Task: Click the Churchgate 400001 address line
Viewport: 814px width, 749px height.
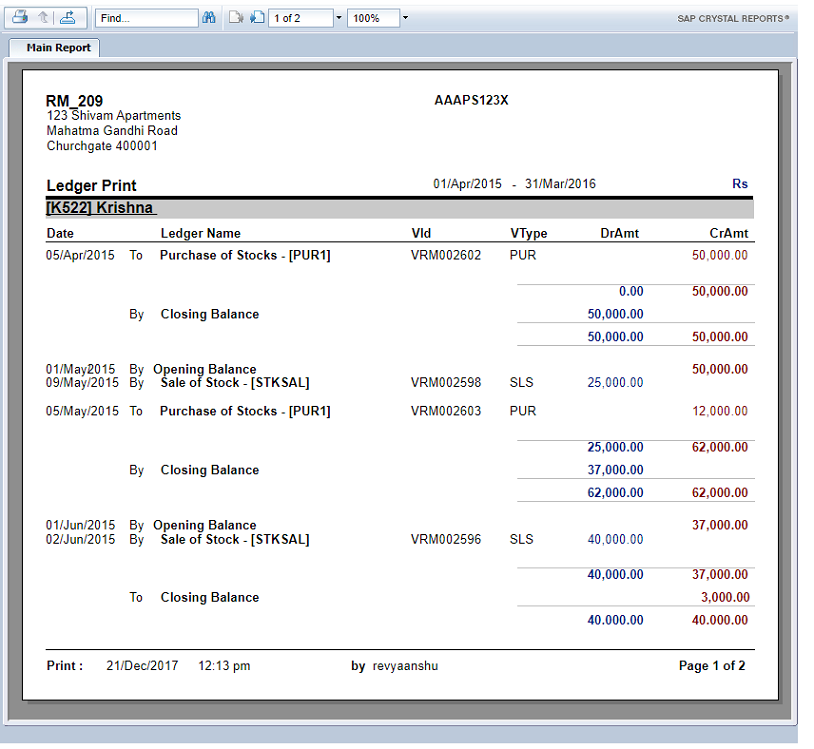Action: coord(102,145)
